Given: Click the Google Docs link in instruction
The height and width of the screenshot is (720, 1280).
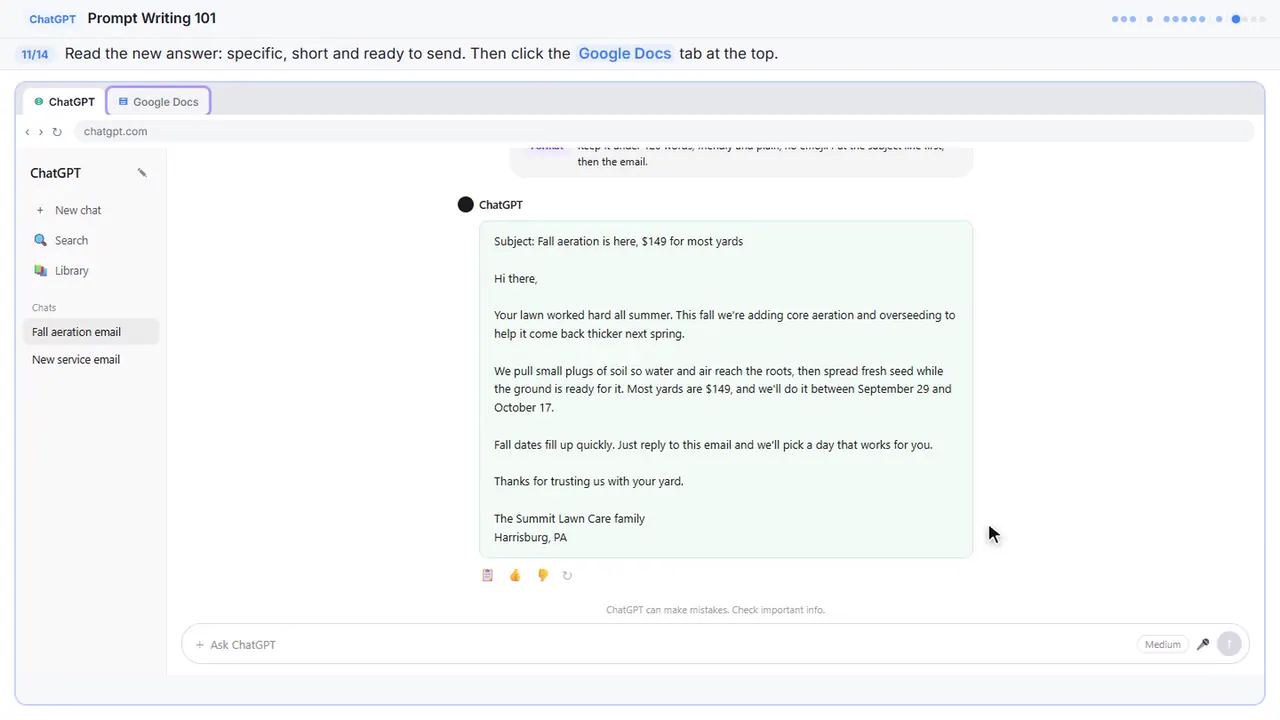Looking at the screenshot, I should (x=625, y=54).
